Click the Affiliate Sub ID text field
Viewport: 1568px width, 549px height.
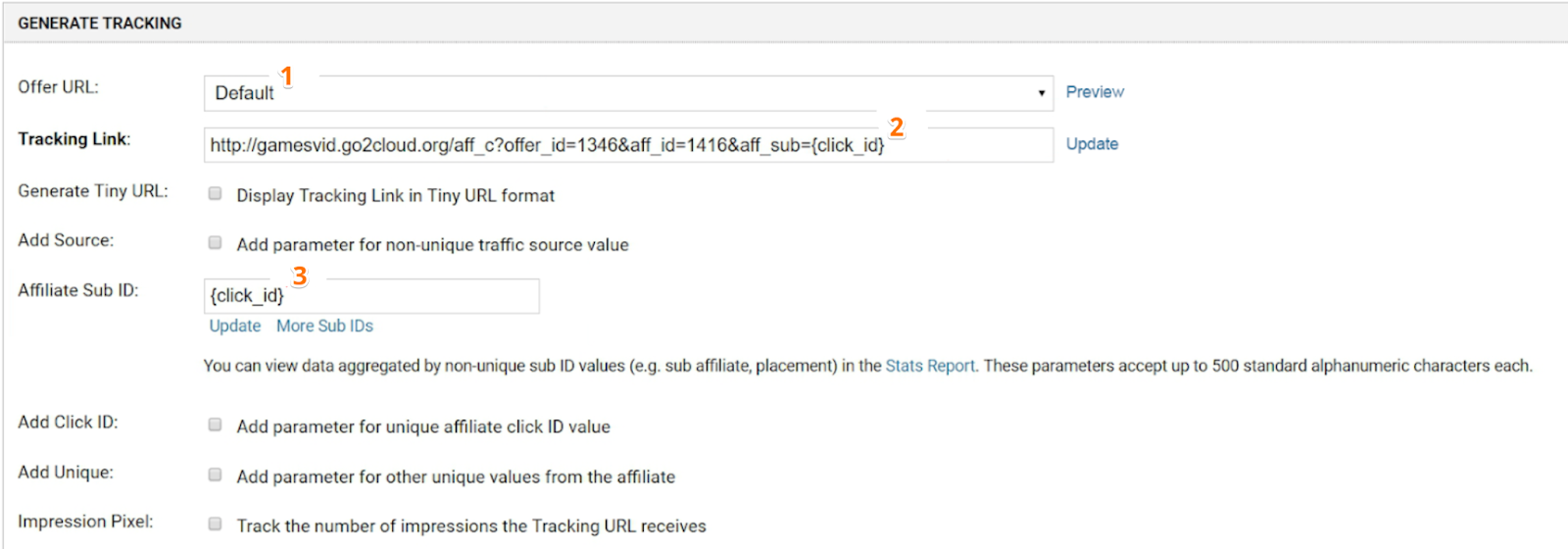tap(371, 296)
